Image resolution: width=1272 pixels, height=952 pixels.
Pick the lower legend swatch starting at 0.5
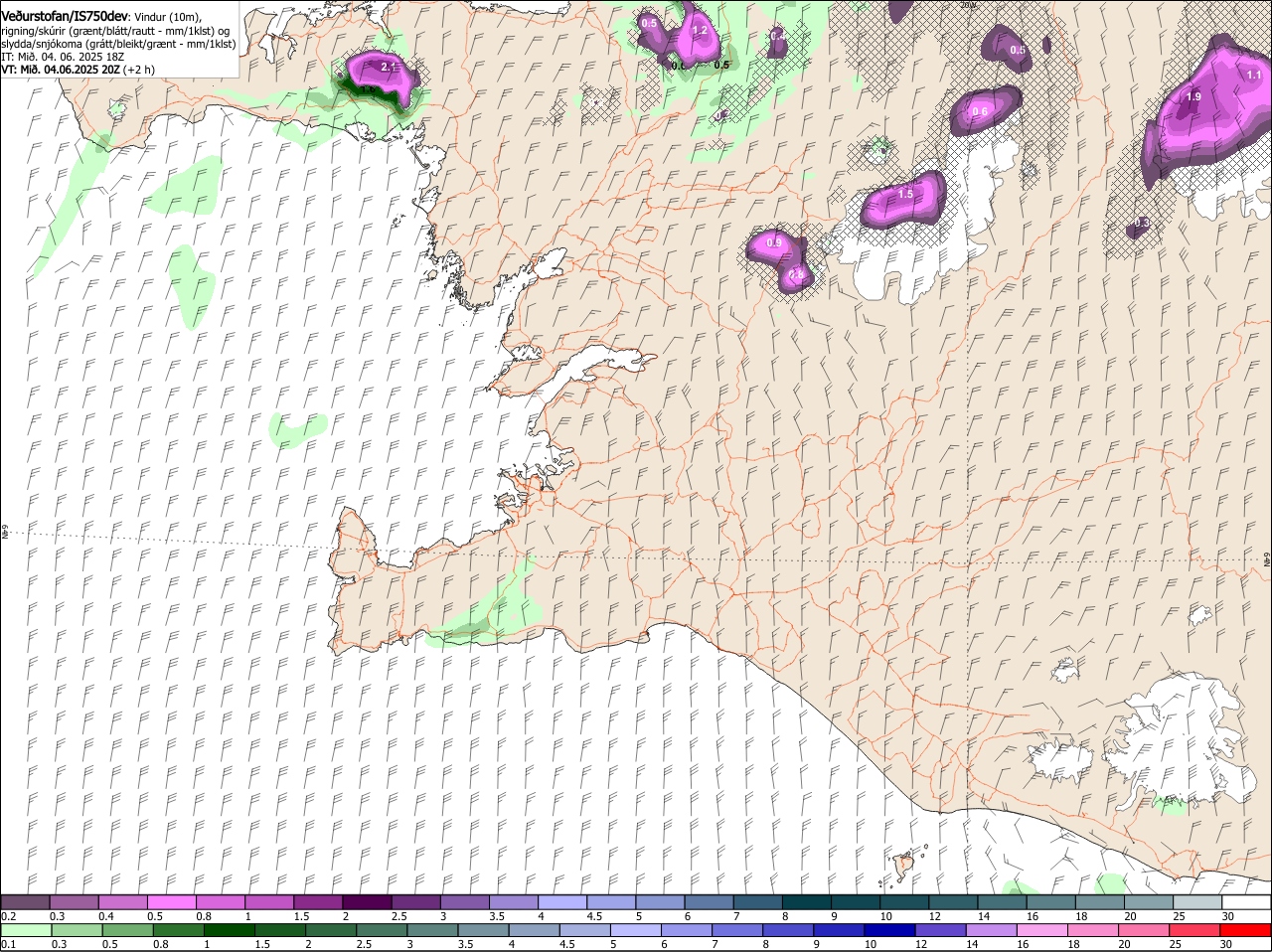[x=127, y=930]
